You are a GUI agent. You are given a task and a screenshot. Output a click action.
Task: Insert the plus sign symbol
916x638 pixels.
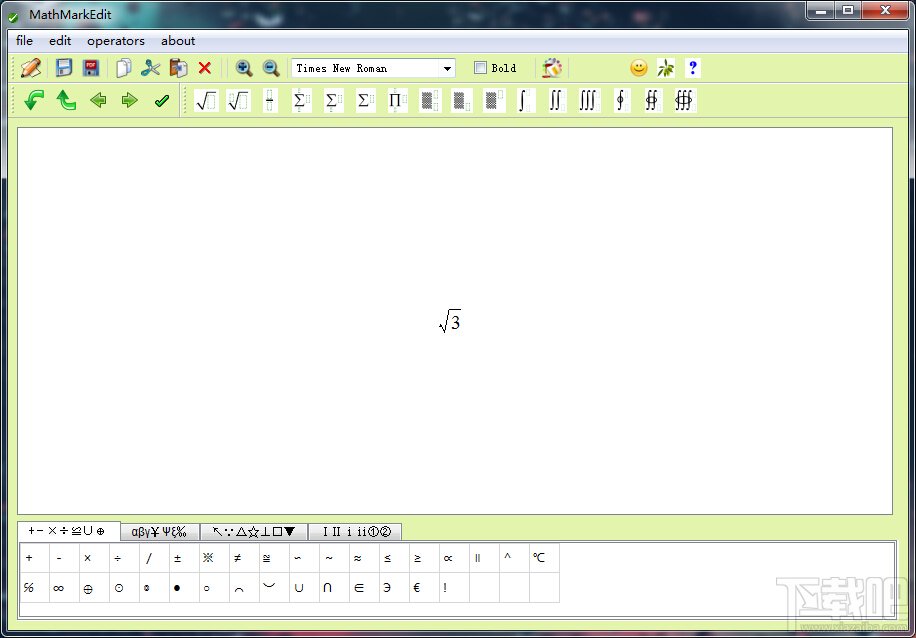[34, 559]
